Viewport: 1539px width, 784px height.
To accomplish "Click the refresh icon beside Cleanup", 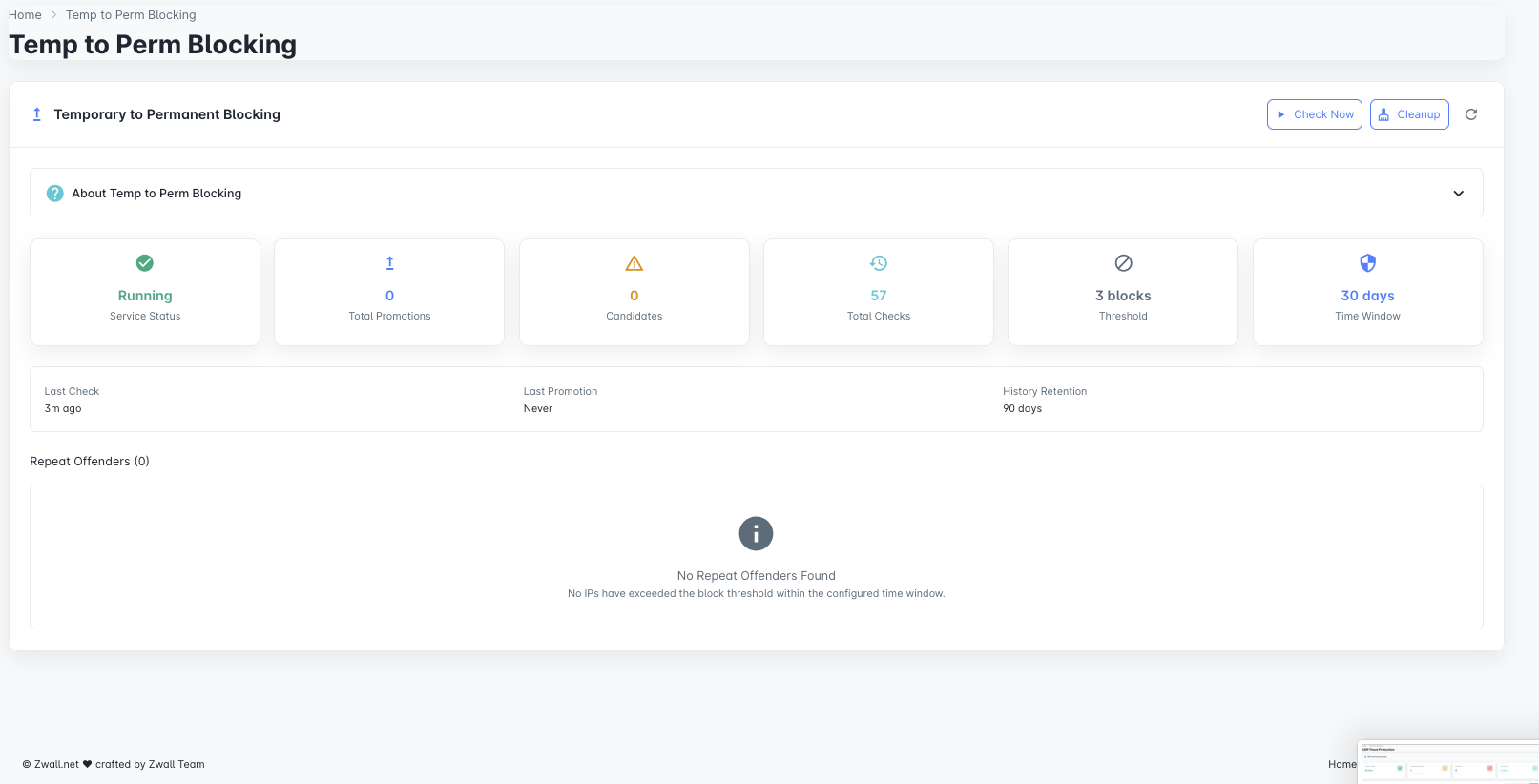I will [x=1471, y=114].
